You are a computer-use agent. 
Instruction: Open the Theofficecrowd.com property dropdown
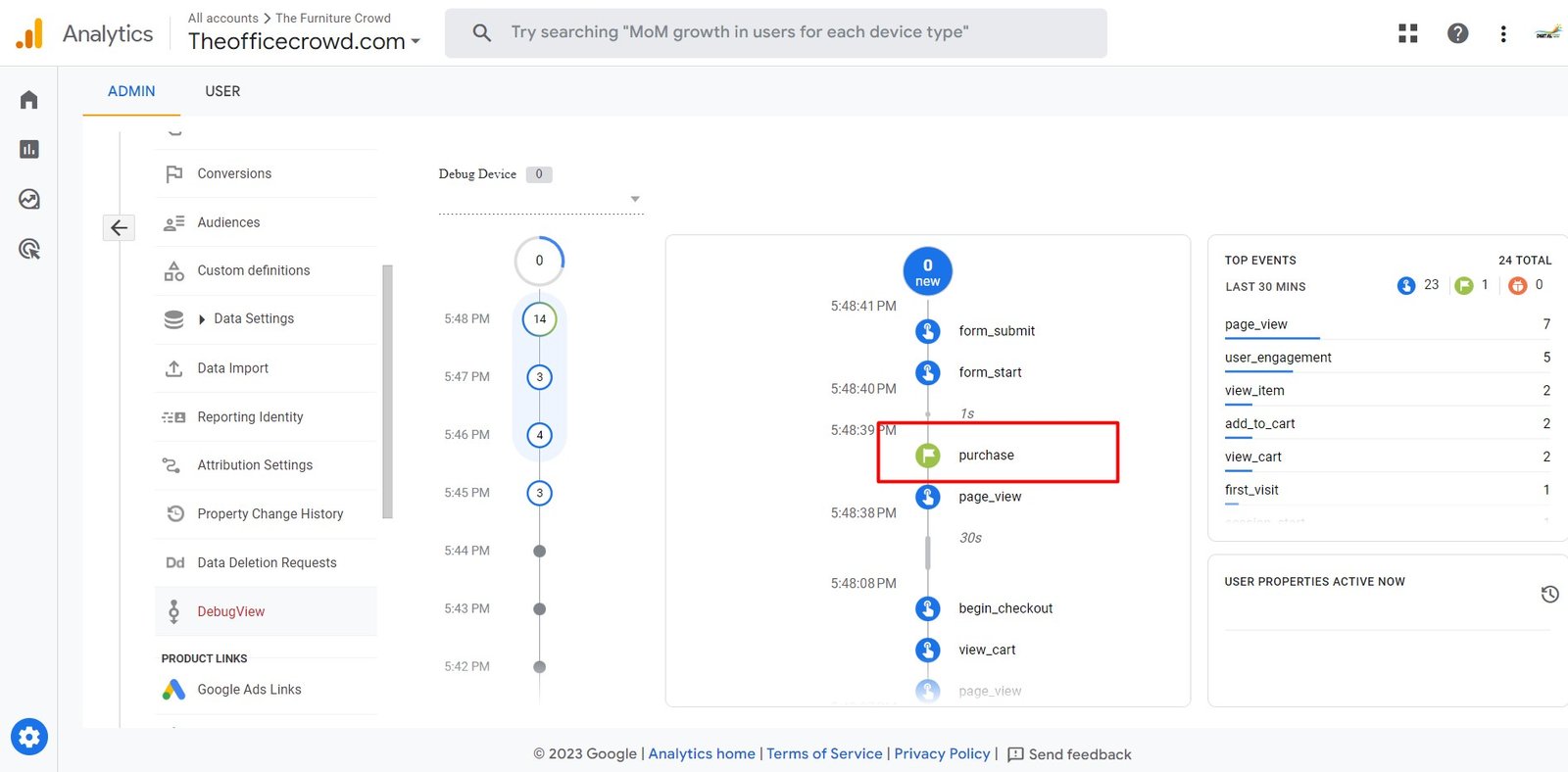pos(304,41)
